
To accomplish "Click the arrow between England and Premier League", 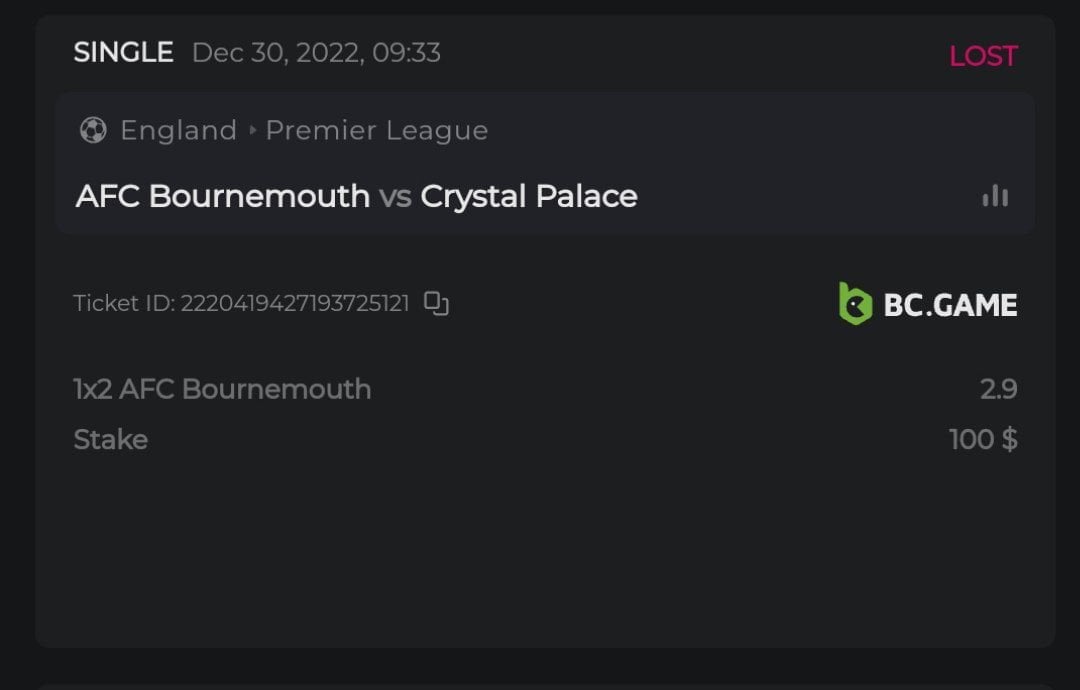I will pyautogui.click(x=252, y=131).
